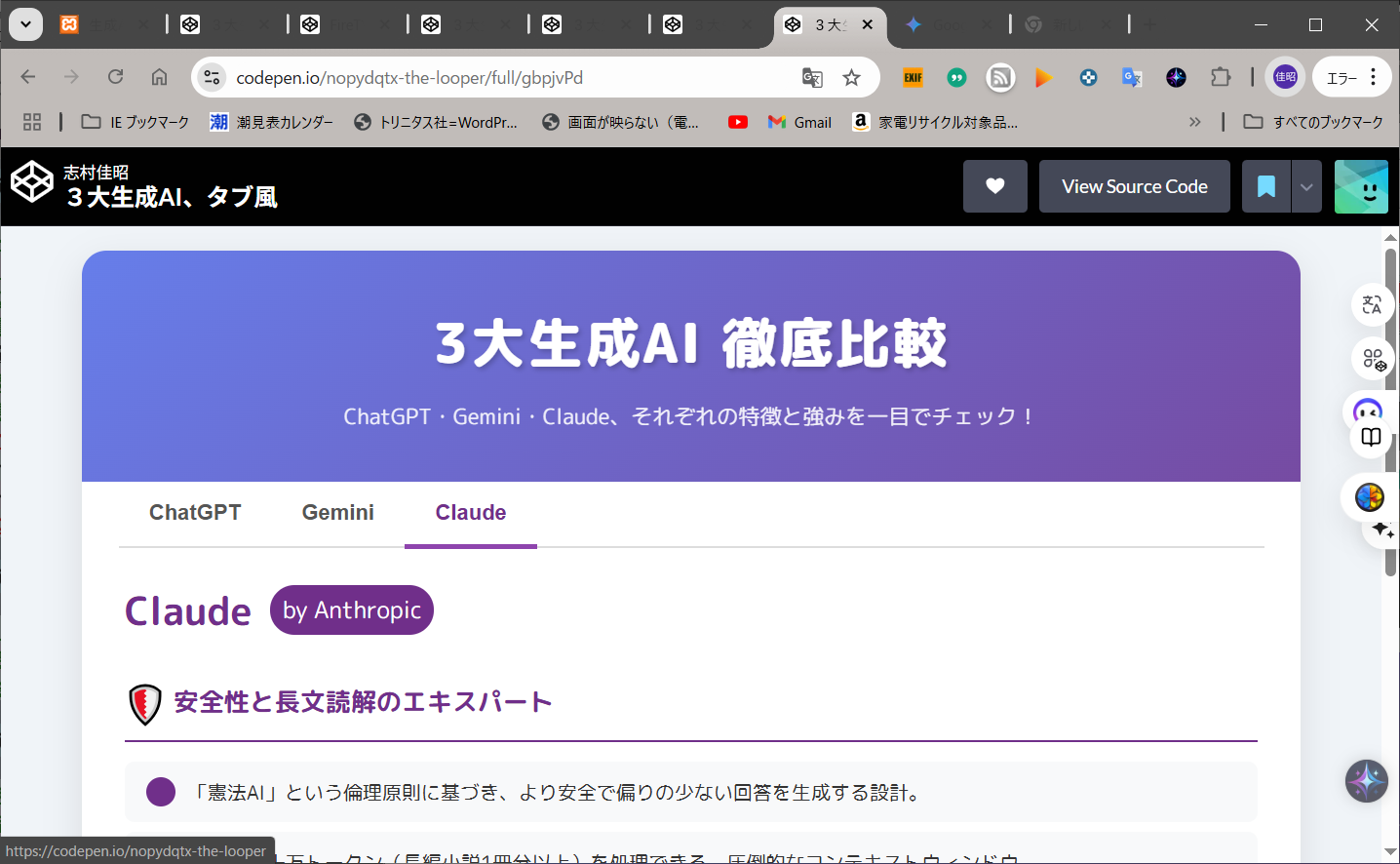Open 家電リサイクル対象品 Amazon bookmark
Screen dimensions: 1400x864
click(936, 122)
